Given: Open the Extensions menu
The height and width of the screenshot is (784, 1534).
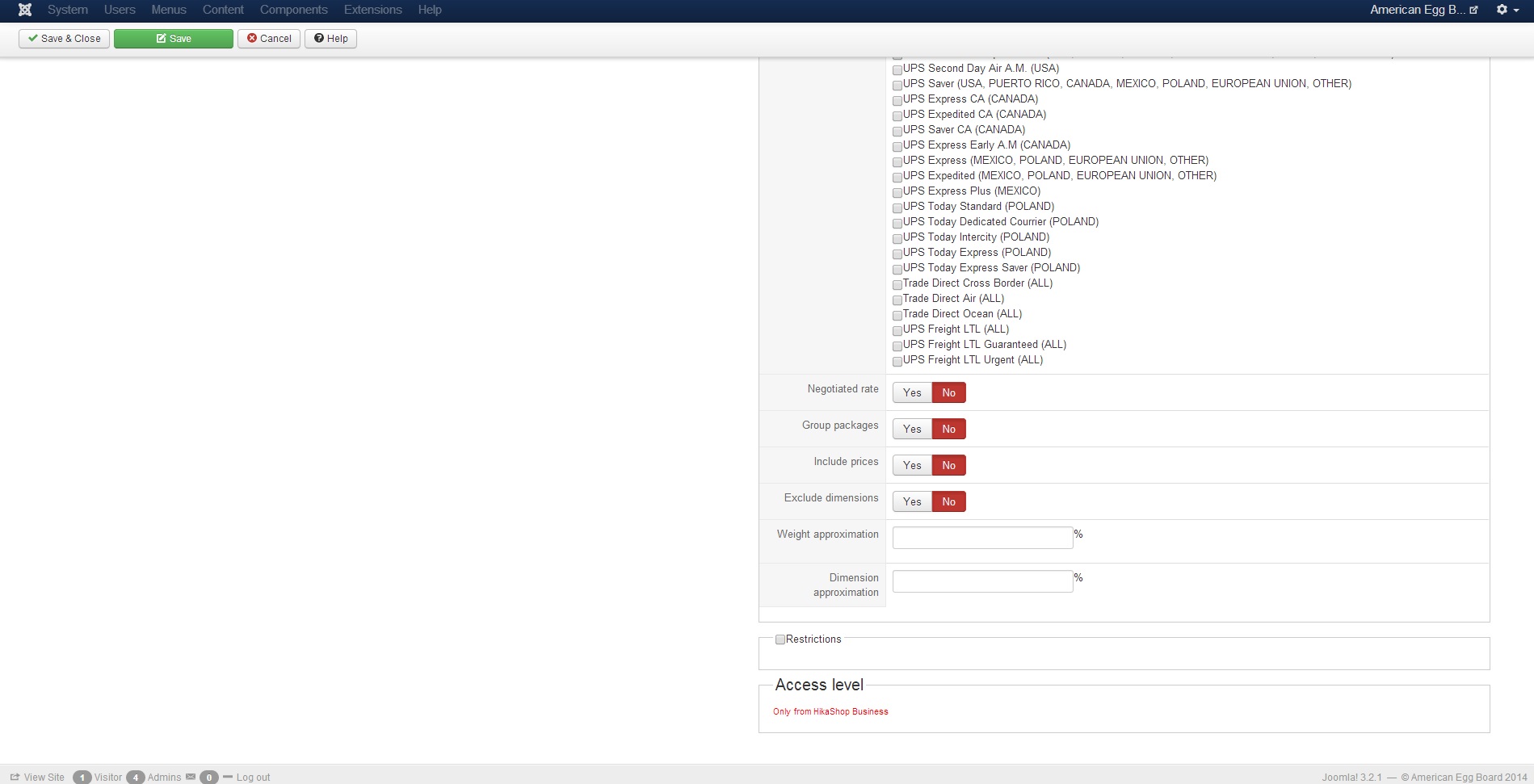Looking at the screenshot, I should (x=373, y=10).
